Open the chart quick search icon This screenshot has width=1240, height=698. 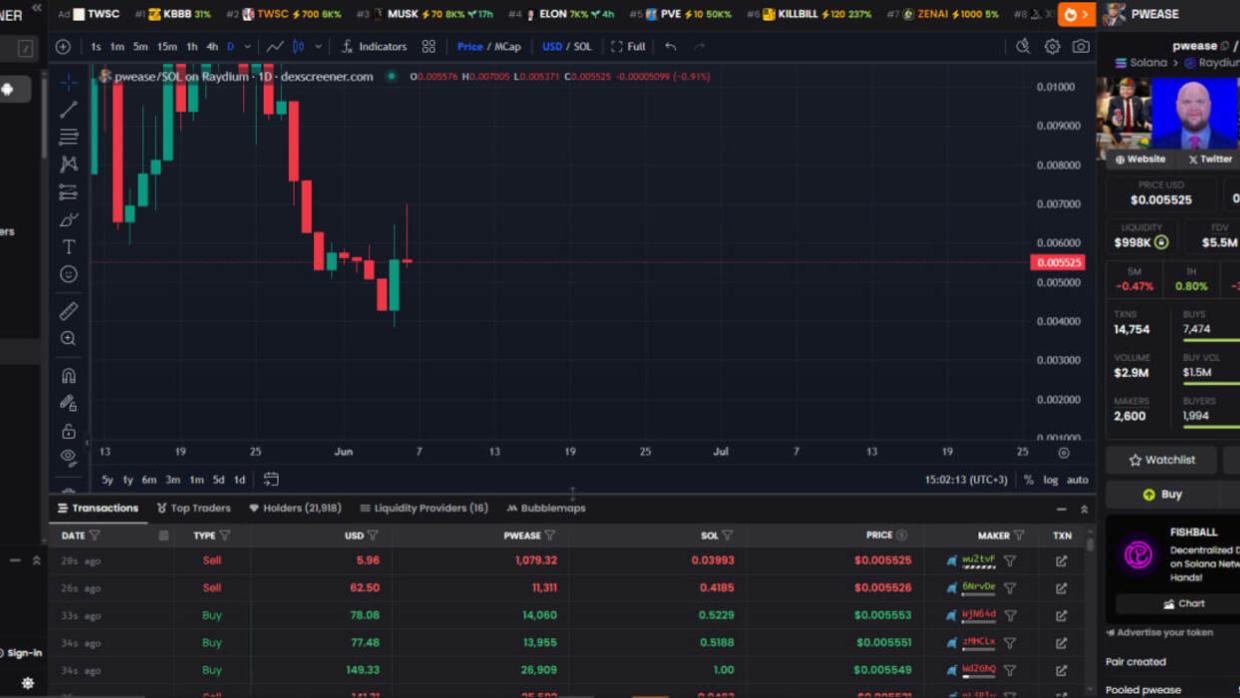click(1023, 47)
